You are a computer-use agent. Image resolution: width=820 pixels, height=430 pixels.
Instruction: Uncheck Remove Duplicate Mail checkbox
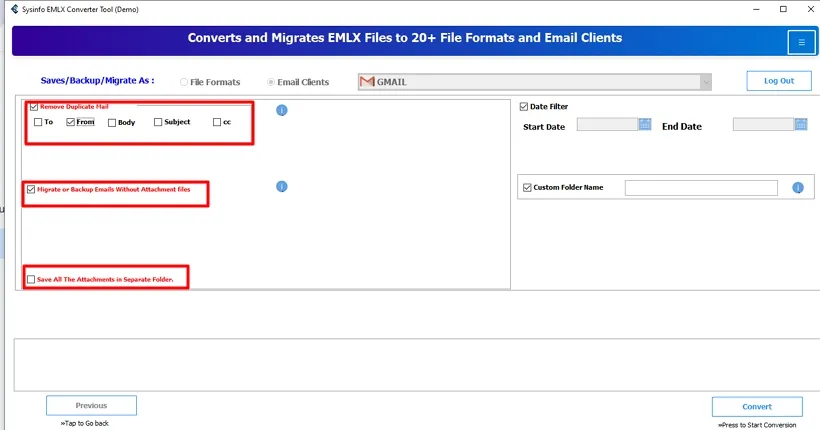click(x=34, y=106)
